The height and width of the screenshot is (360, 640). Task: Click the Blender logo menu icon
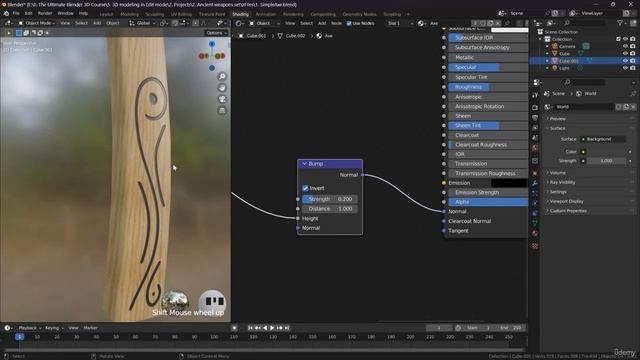[x=6, y=13]
